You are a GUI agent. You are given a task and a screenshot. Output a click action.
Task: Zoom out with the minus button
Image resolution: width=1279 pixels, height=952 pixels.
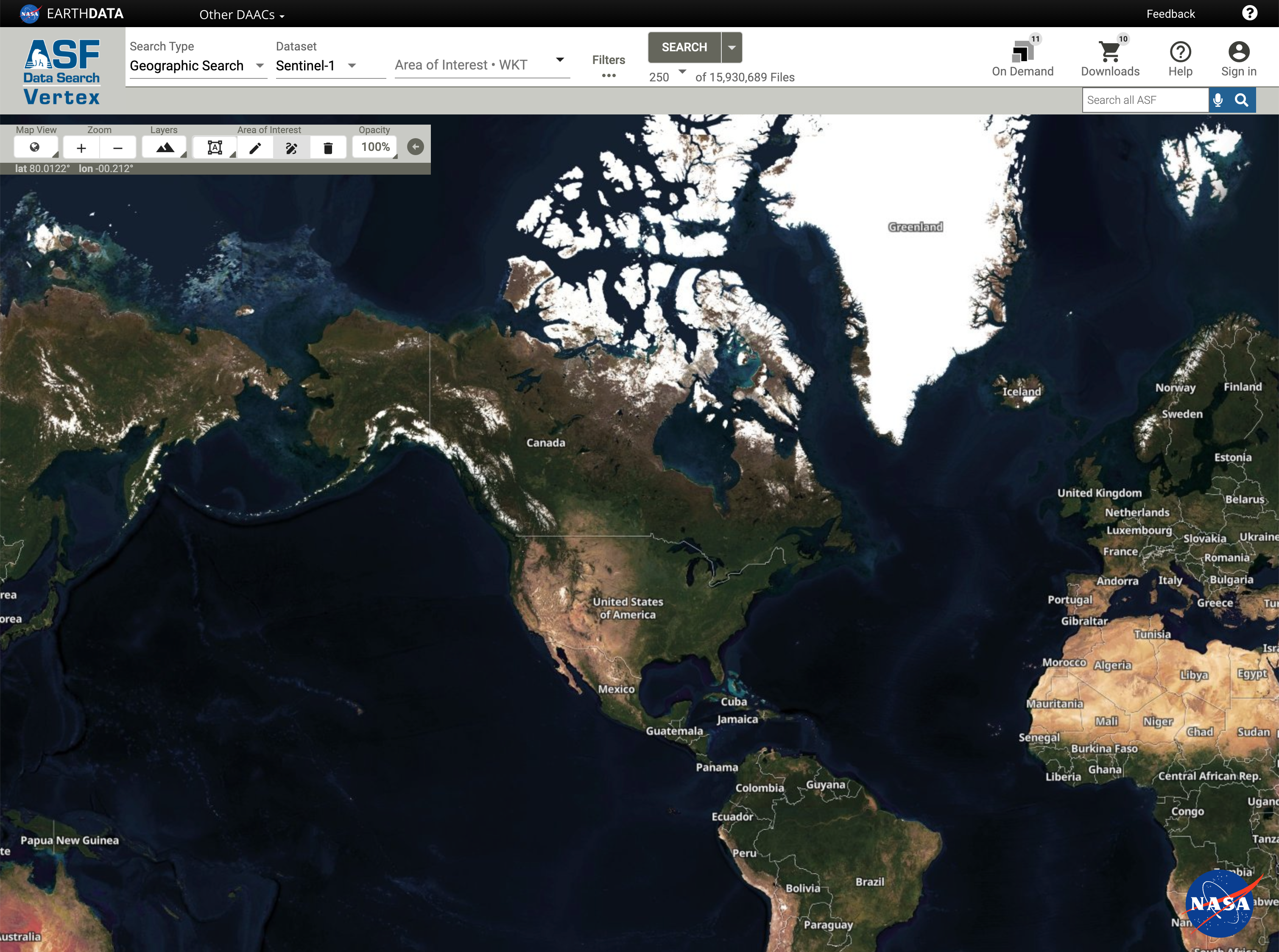[x=118, y=148]
